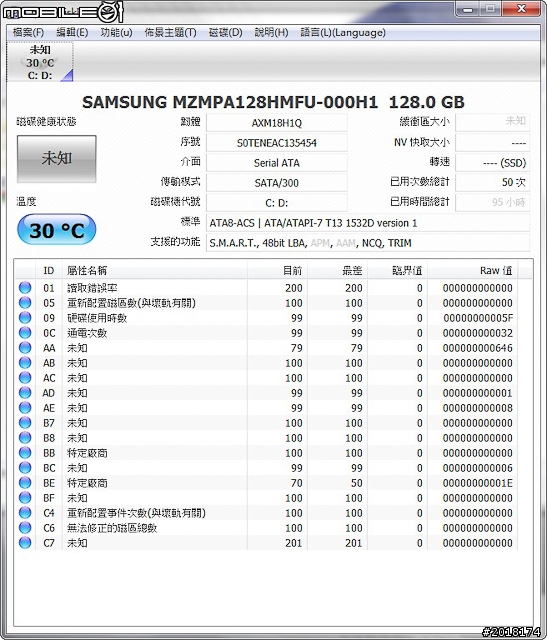Click status icon for attribute 01

[25, 288]
